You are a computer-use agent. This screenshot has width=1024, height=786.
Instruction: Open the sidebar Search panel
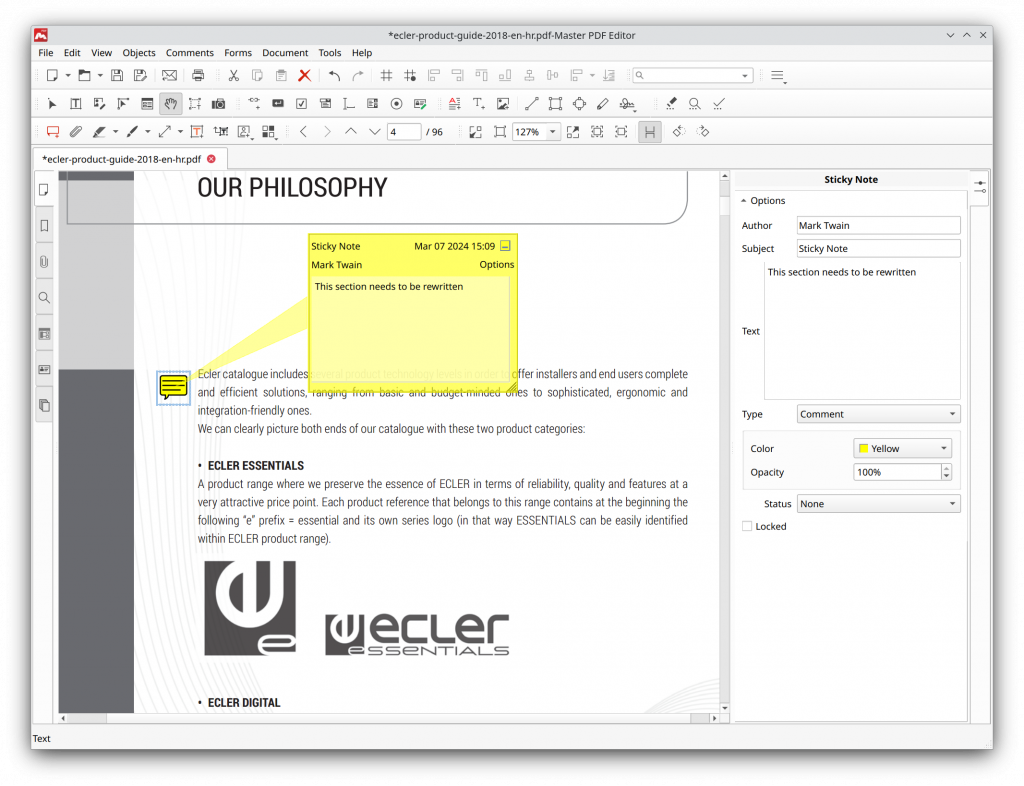coord(43,297)
